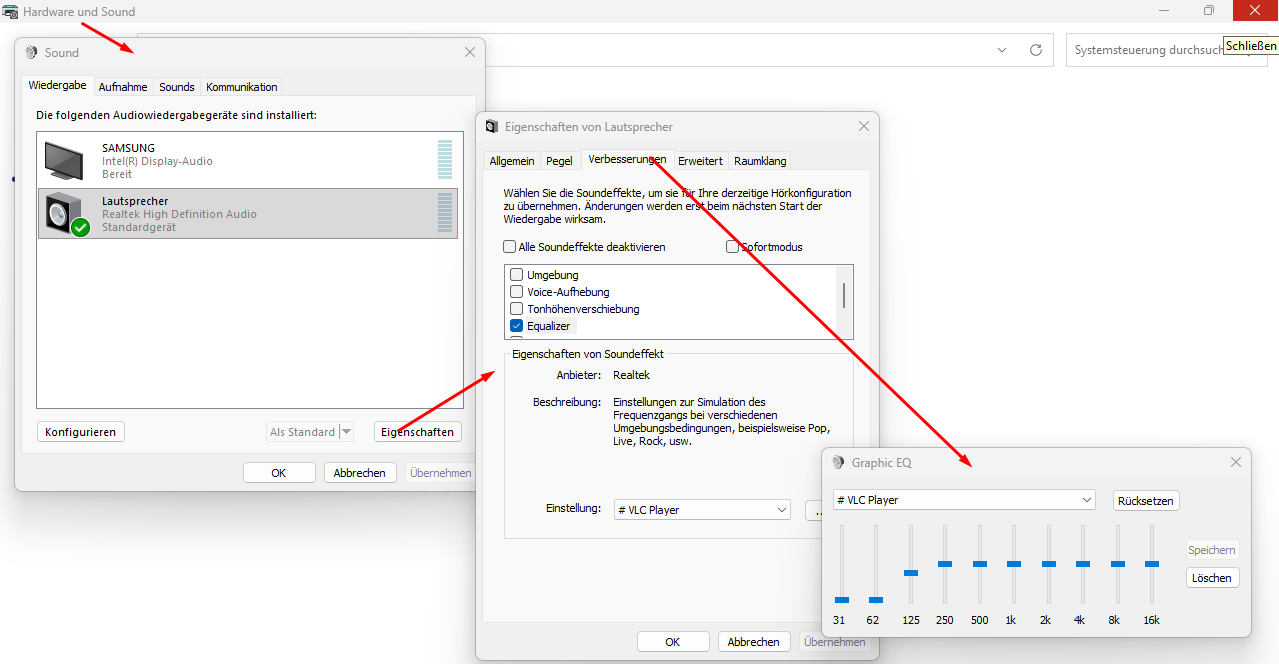Viewport: 1279px width, 664px height.
Task: Refresh the Systemsteuerung address bar
Action: tap(1036, 50)
